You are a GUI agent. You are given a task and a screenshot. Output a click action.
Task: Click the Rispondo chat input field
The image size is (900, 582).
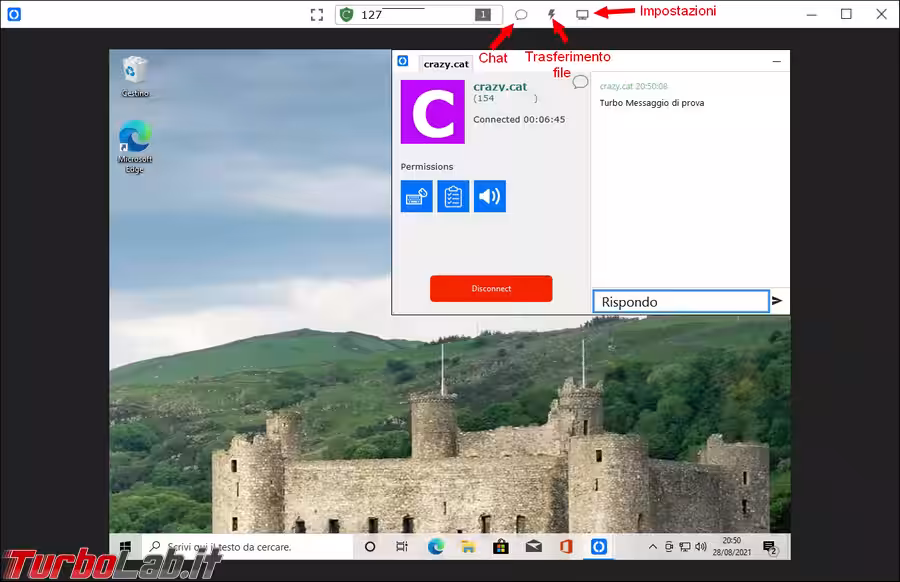coord(680,301)
